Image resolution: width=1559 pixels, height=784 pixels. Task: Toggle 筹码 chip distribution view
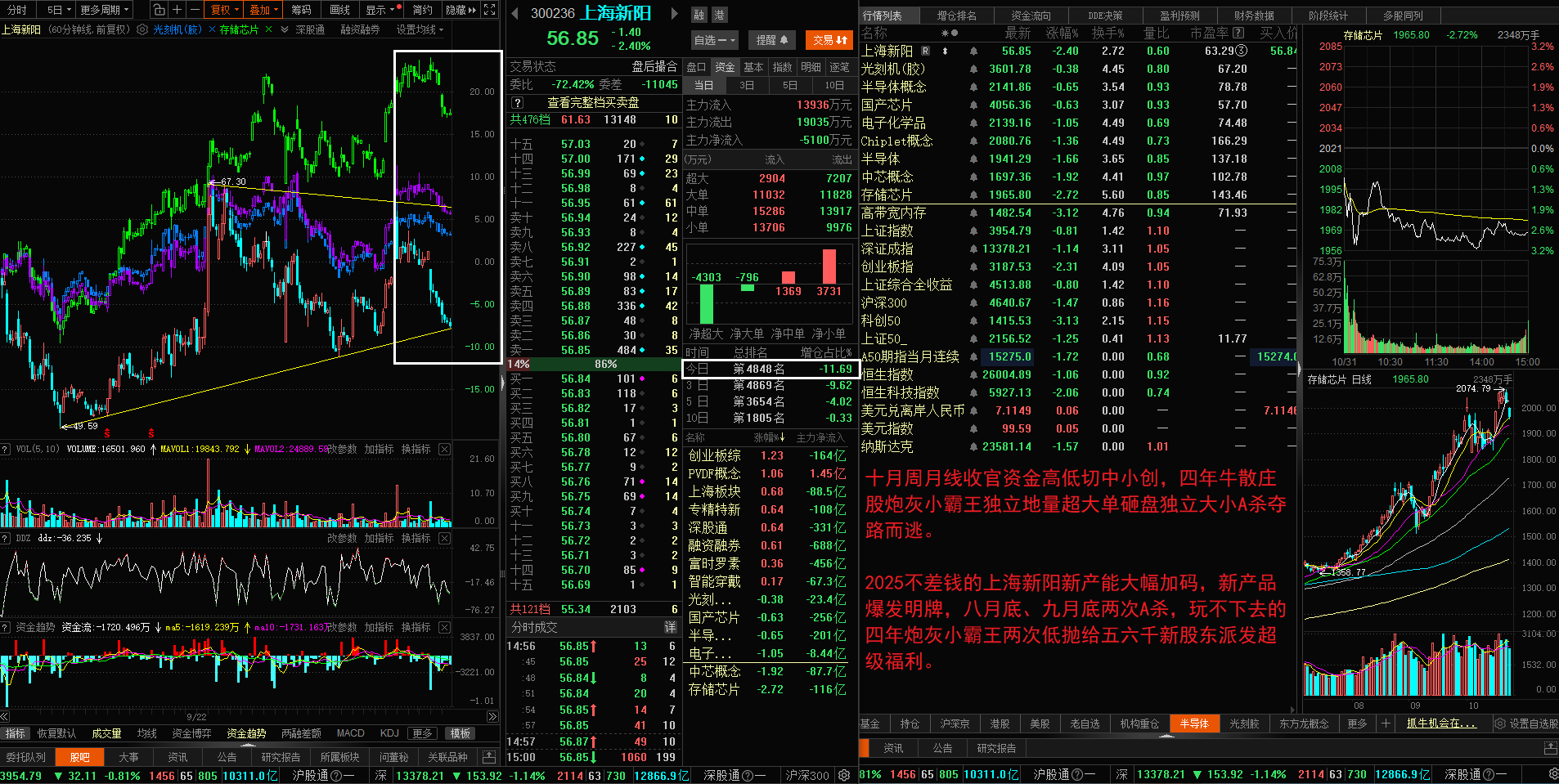302,10
